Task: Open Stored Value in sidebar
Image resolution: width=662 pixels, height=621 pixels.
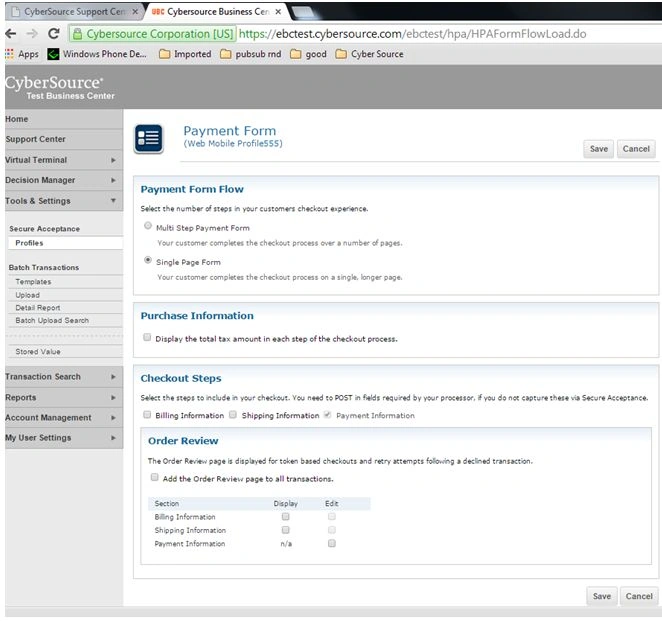Action: (65, 352)
